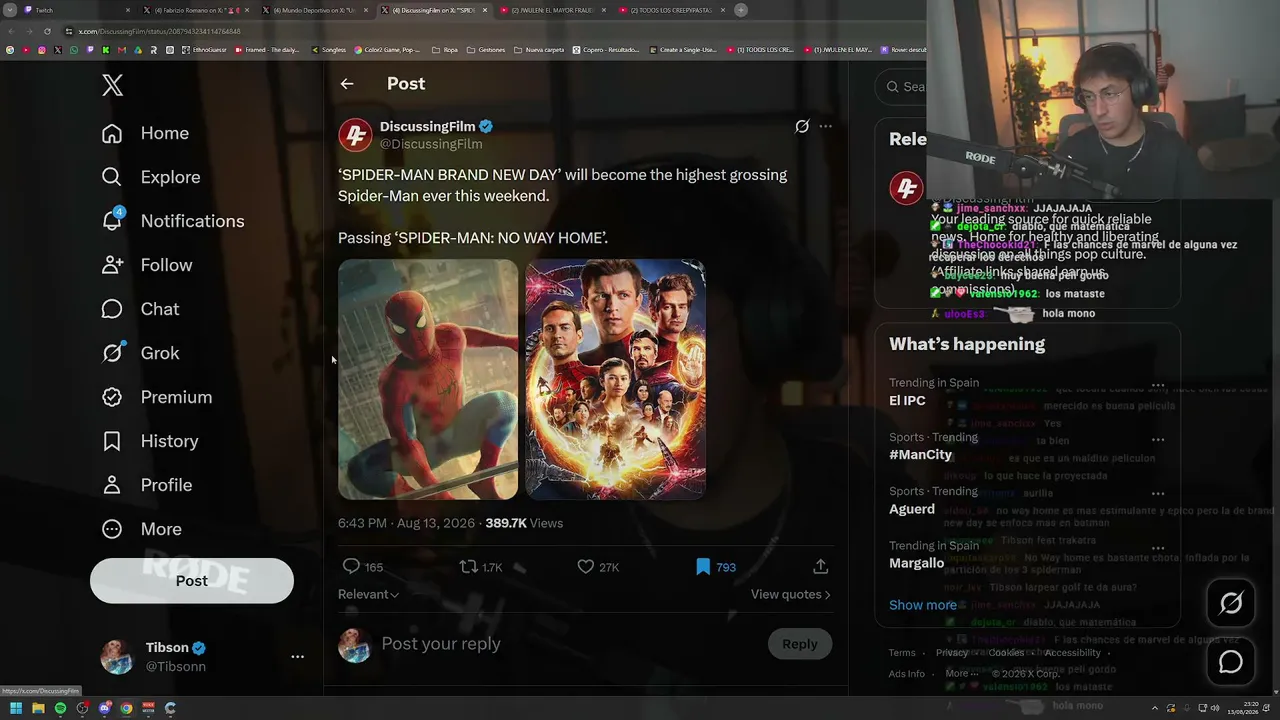Open DiscussingFilm's profile avatar
Image resolution: width=1280 pixels, height=720 pixels.
click(355, 135)
